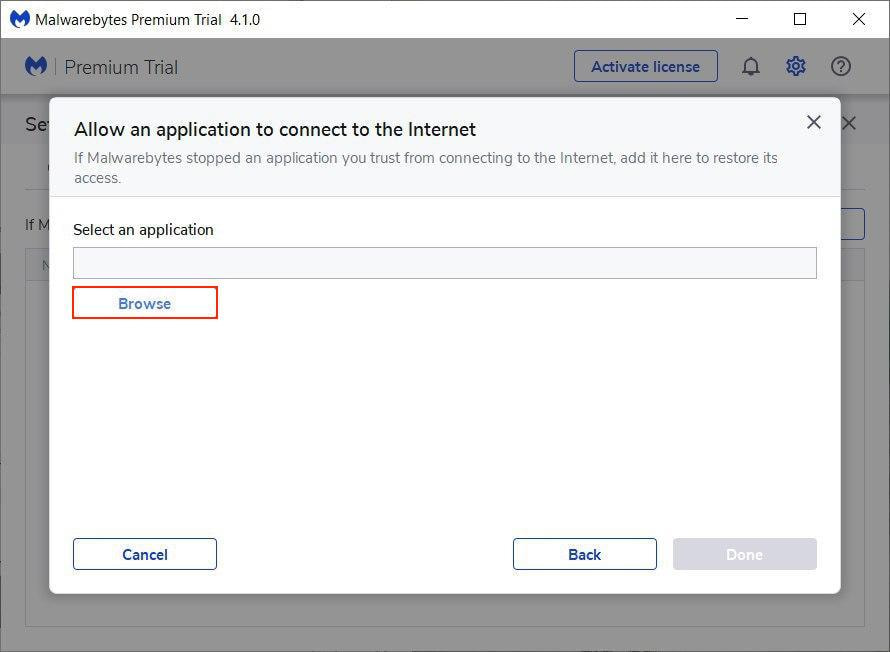Click the dialog description about restoring access
The height and width of the screenshot is (652, 890).
[x=425, y=167]
